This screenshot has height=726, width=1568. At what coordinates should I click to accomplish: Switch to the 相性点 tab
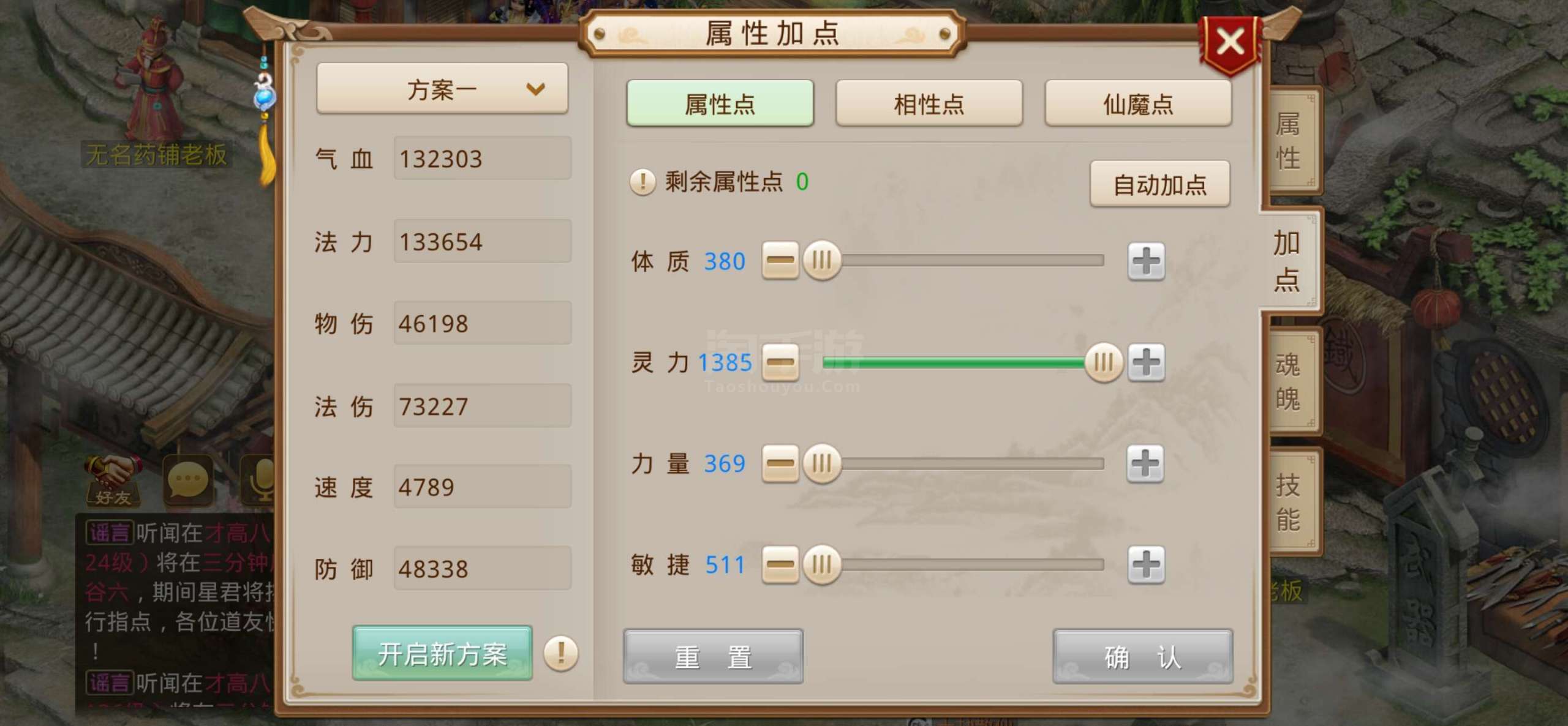coord(929,103)
